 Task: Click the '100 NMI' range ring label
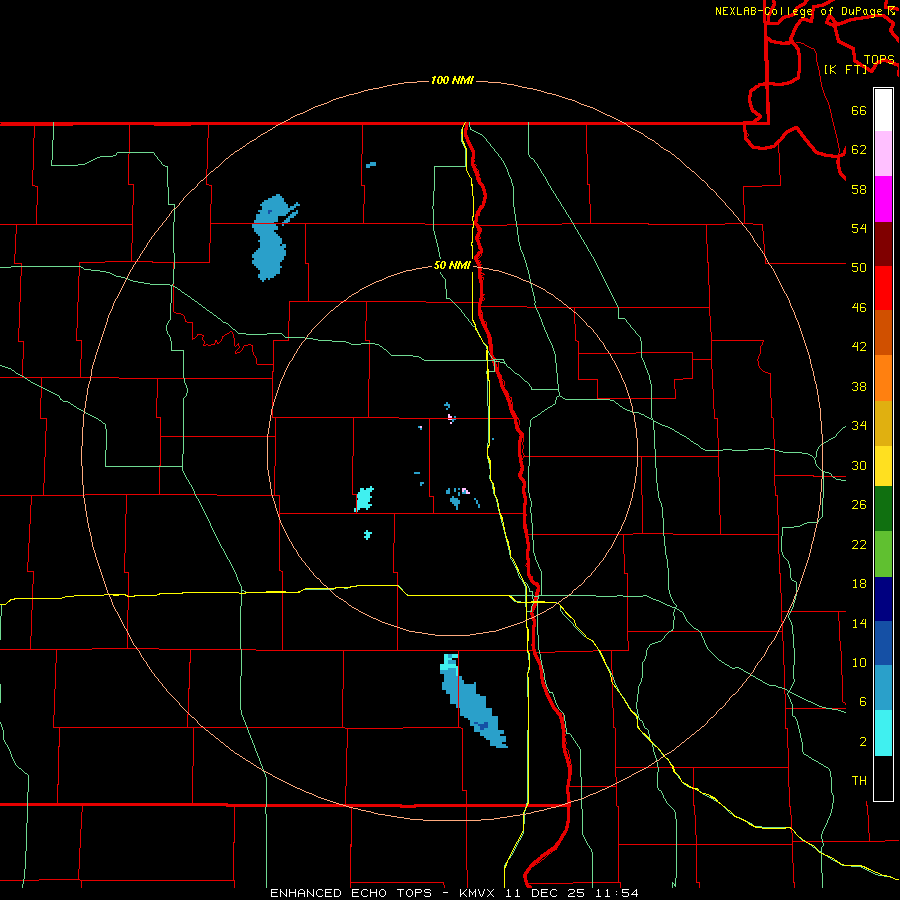(x=452, y=80)
